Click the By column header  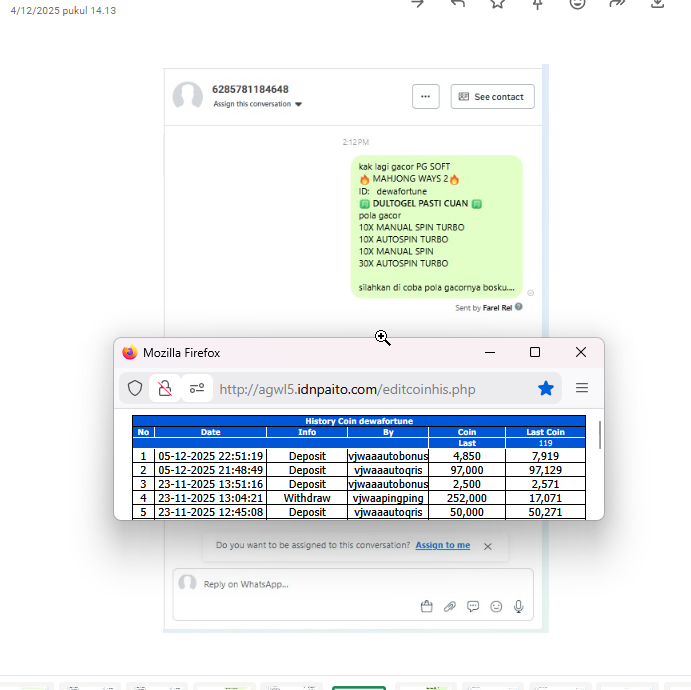coord(388,432)
